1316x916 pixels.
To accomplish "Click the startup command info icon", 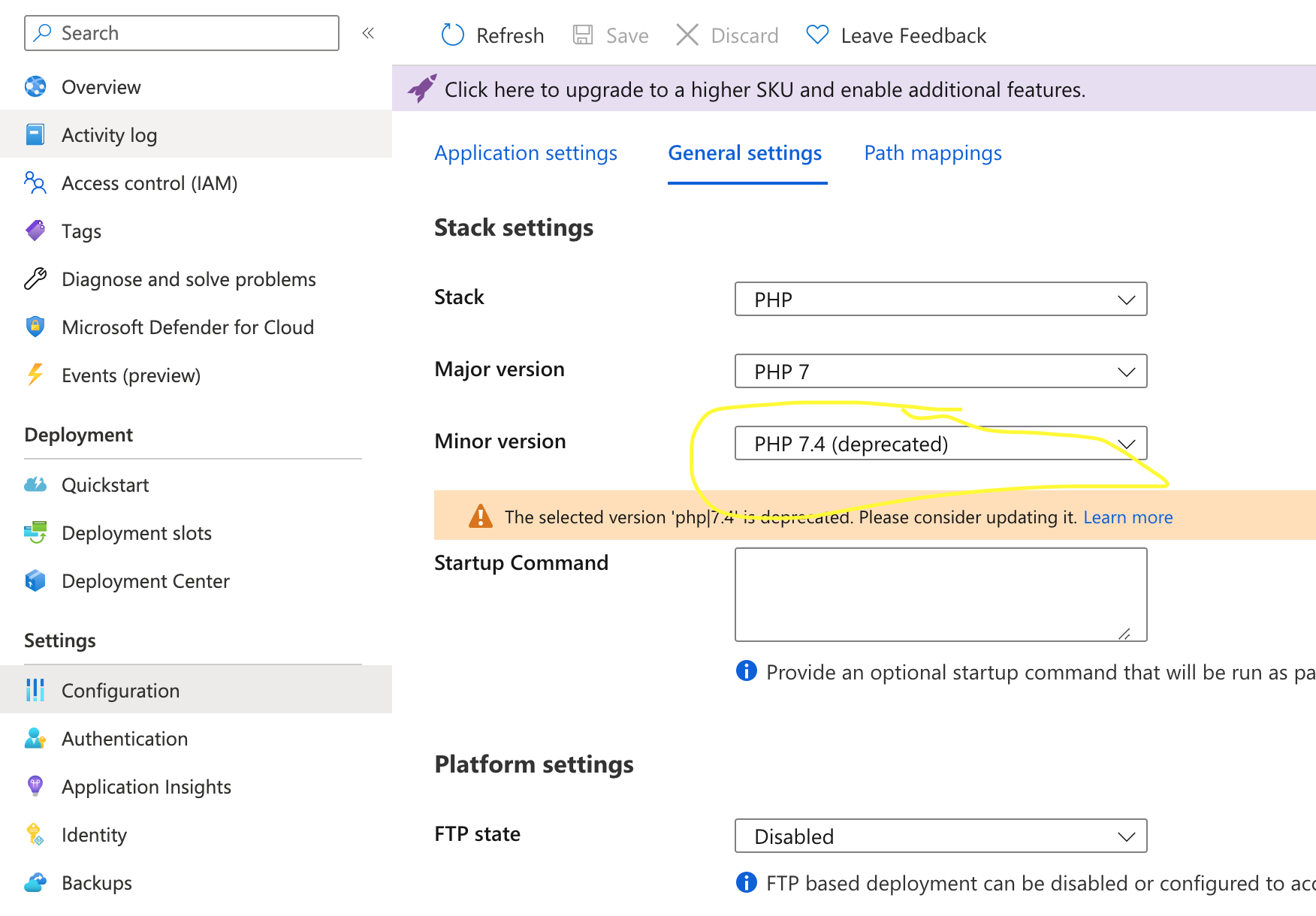I will point(747,670).
